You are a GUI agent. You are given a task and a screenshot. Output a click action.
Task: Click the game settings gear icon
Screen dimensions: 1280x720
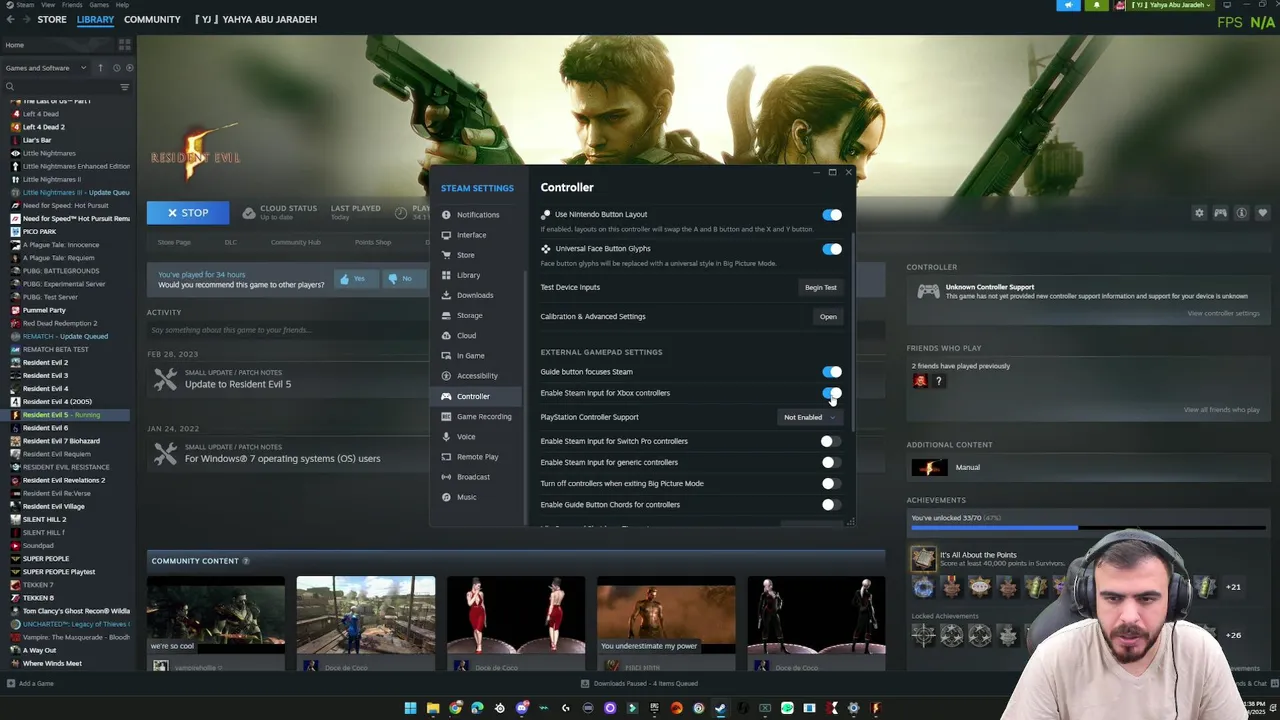pyautogui.click(x=1199, y=213)
